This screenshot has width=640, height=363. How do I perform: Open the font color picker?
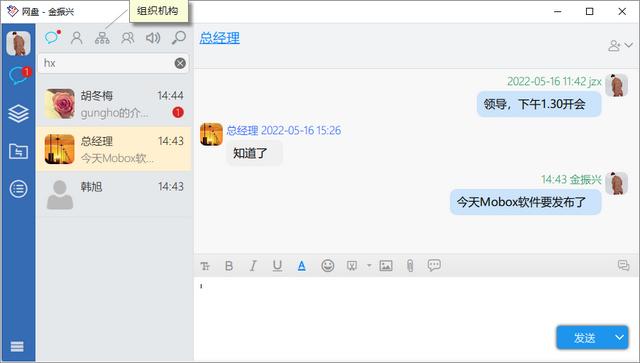[x=302, y=266]
